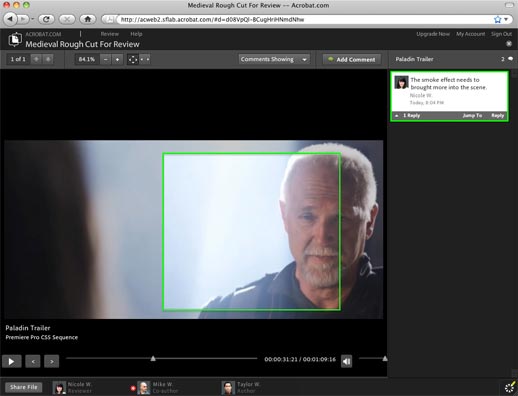Adjust the volume slider handle
Viewport: 518px width, 396px height.
(385, 358)
